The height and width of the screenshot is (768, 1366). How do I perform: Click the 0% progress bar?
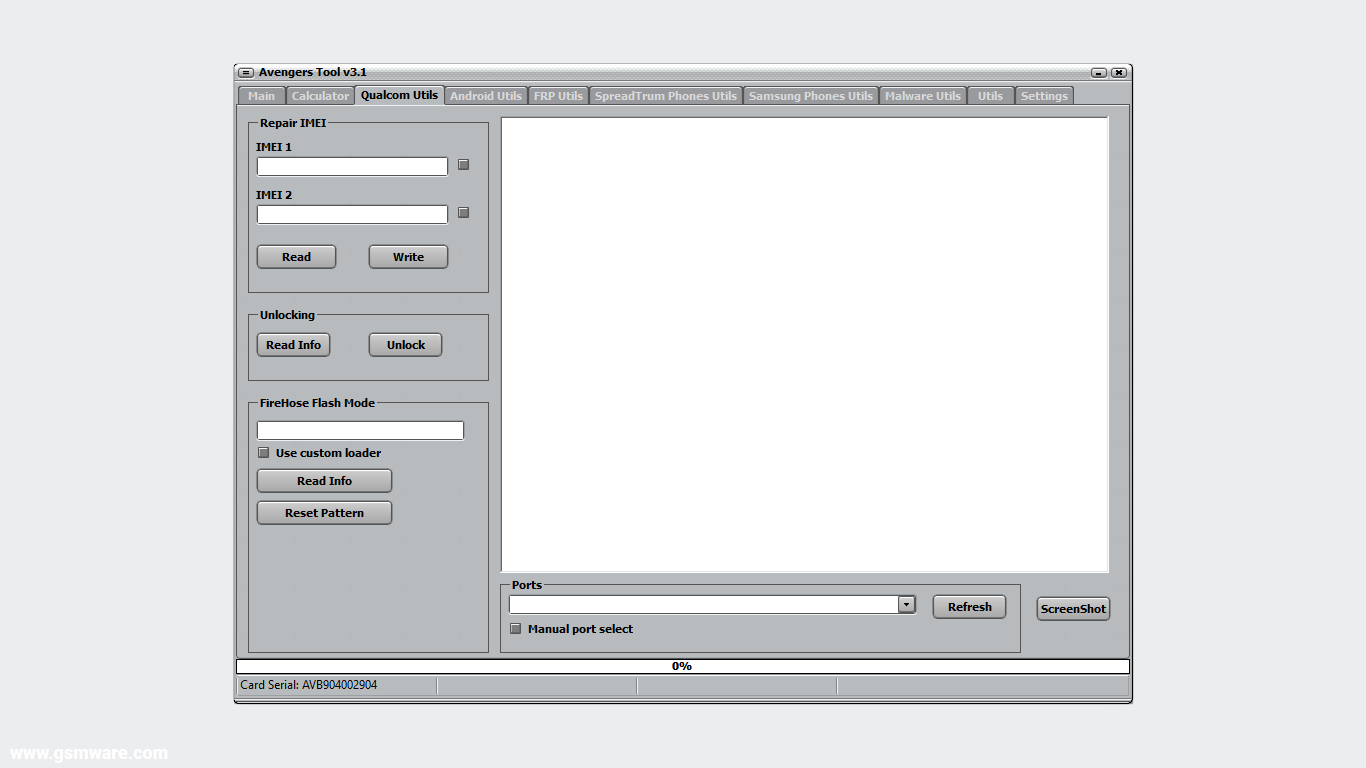[683, 665]
